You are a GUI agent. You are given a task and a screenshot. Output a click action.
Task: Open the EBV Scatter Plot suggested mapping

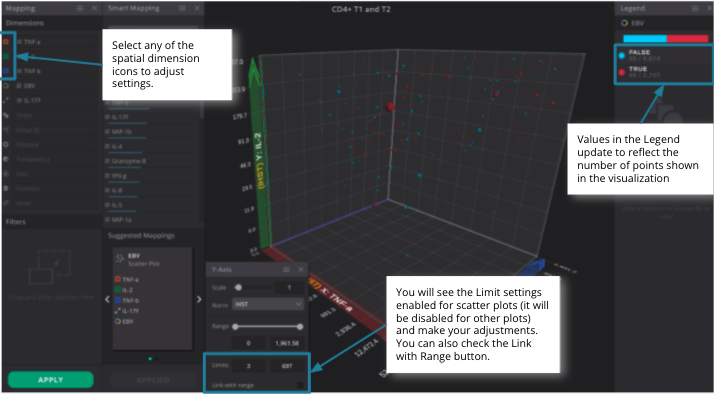coord(153,260)
